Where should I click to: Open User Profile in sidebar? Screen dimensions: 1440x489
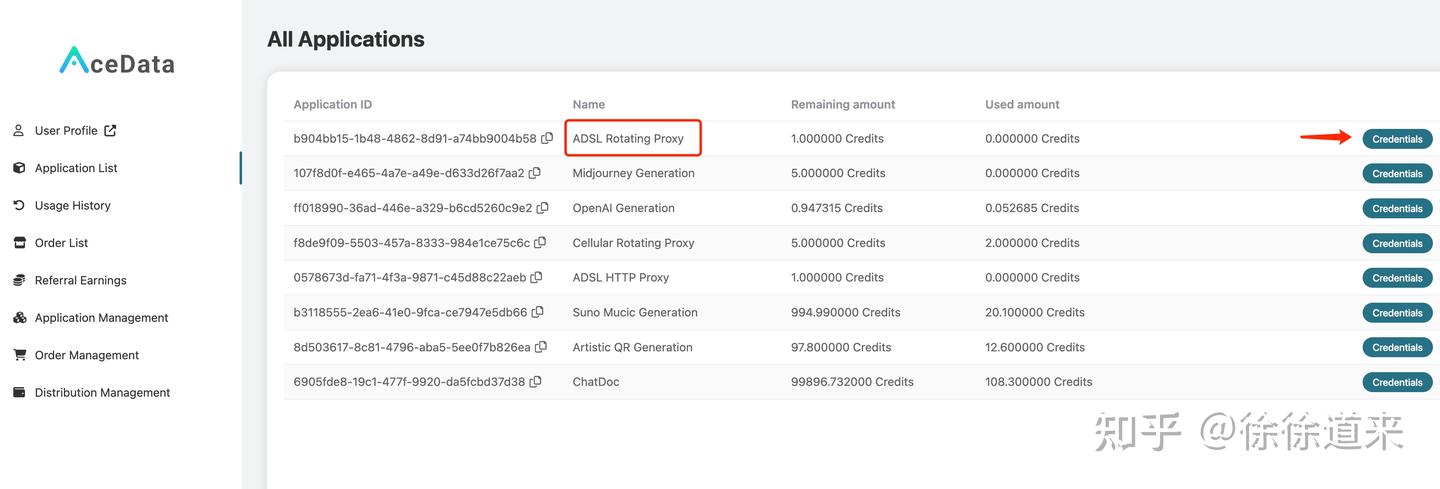66,131
